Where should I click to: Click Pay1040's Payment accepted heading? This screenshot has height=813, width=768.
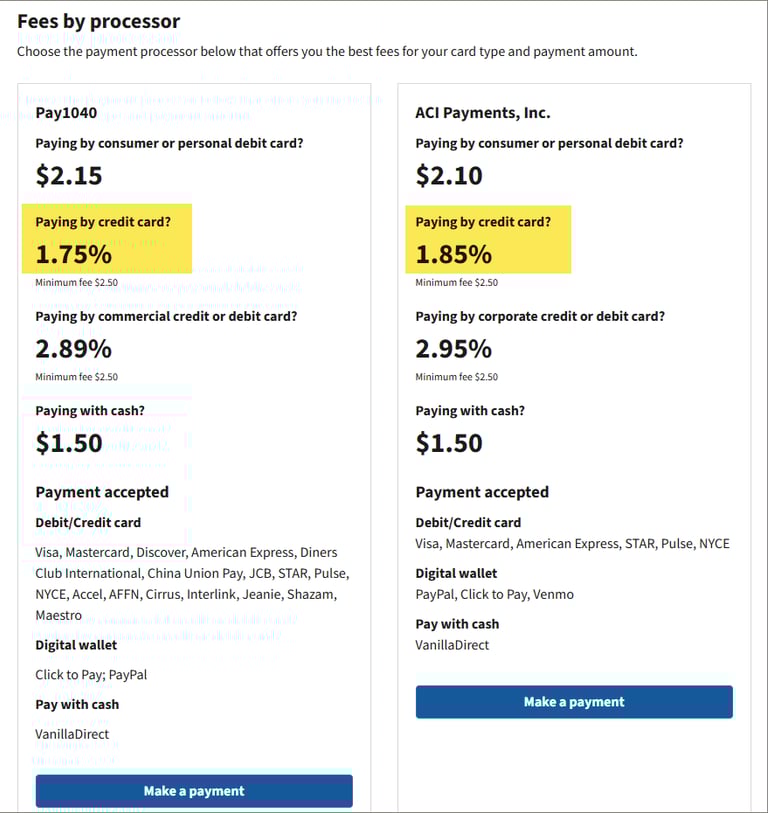click(102, 492)
